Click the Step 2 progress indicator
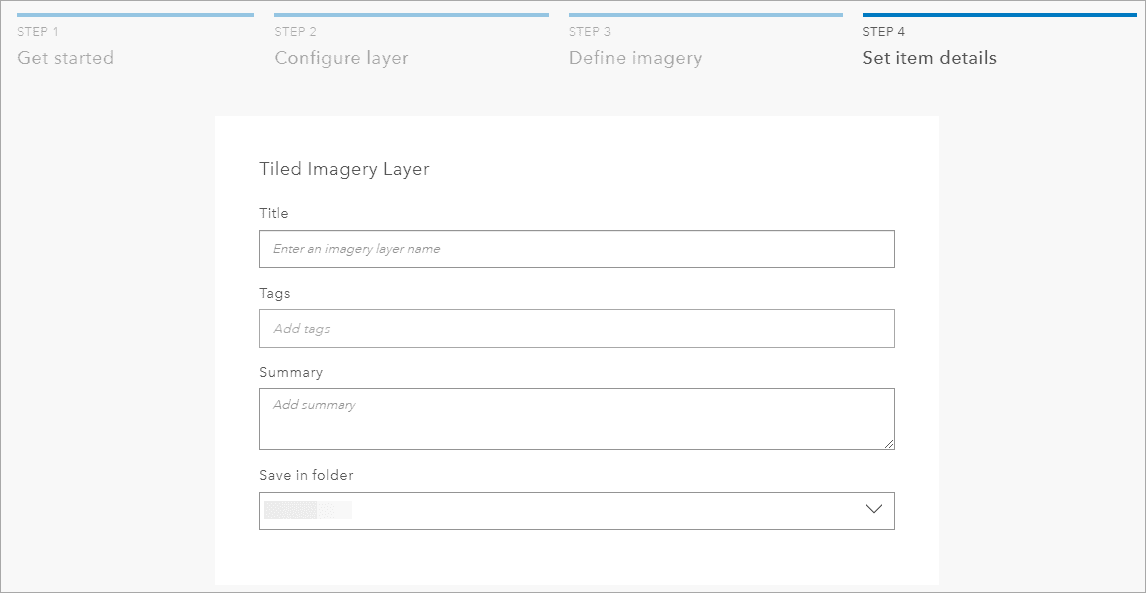Screen dimensions: 1146x593 (x=410, y=15)
